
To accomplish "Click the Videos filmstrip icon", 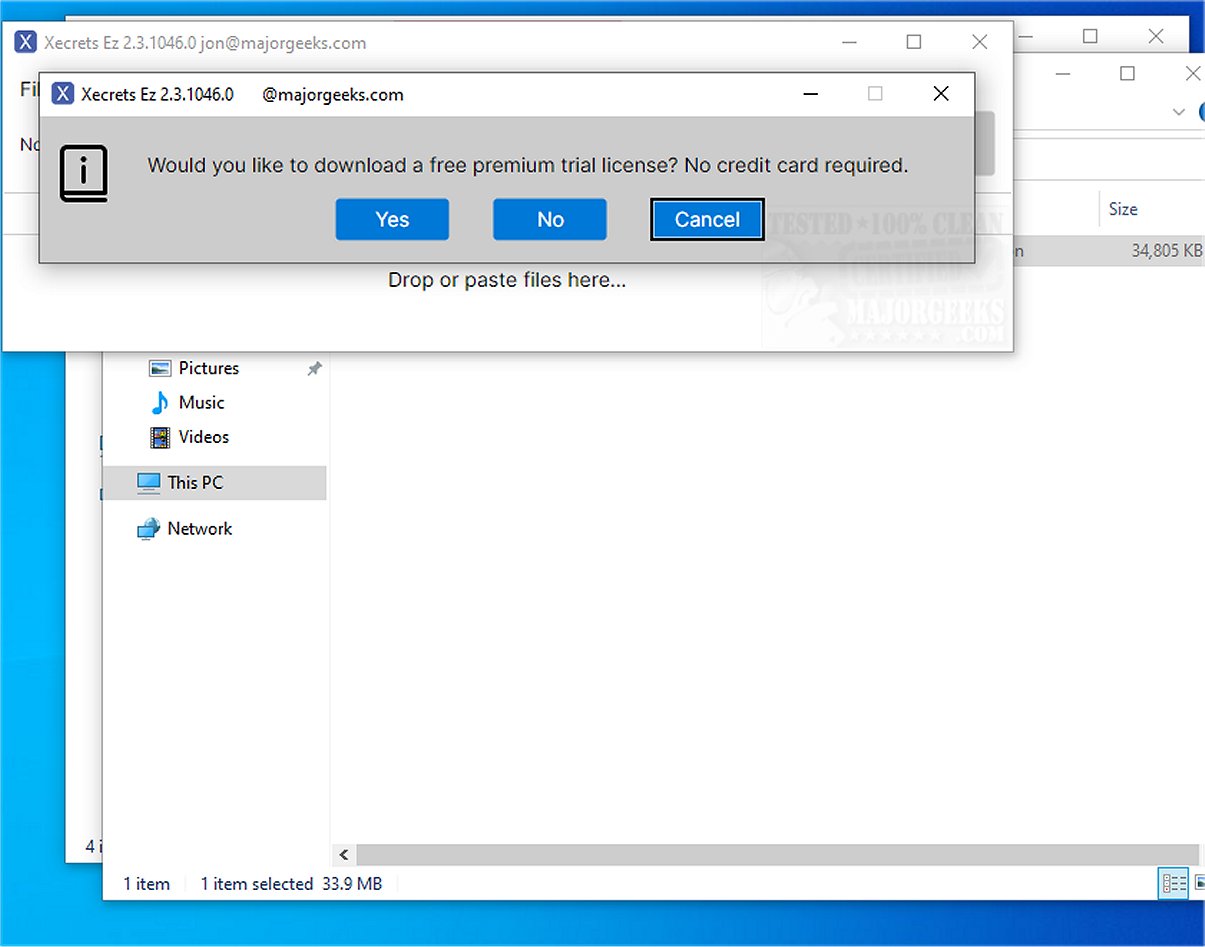I will coord(160,437).
